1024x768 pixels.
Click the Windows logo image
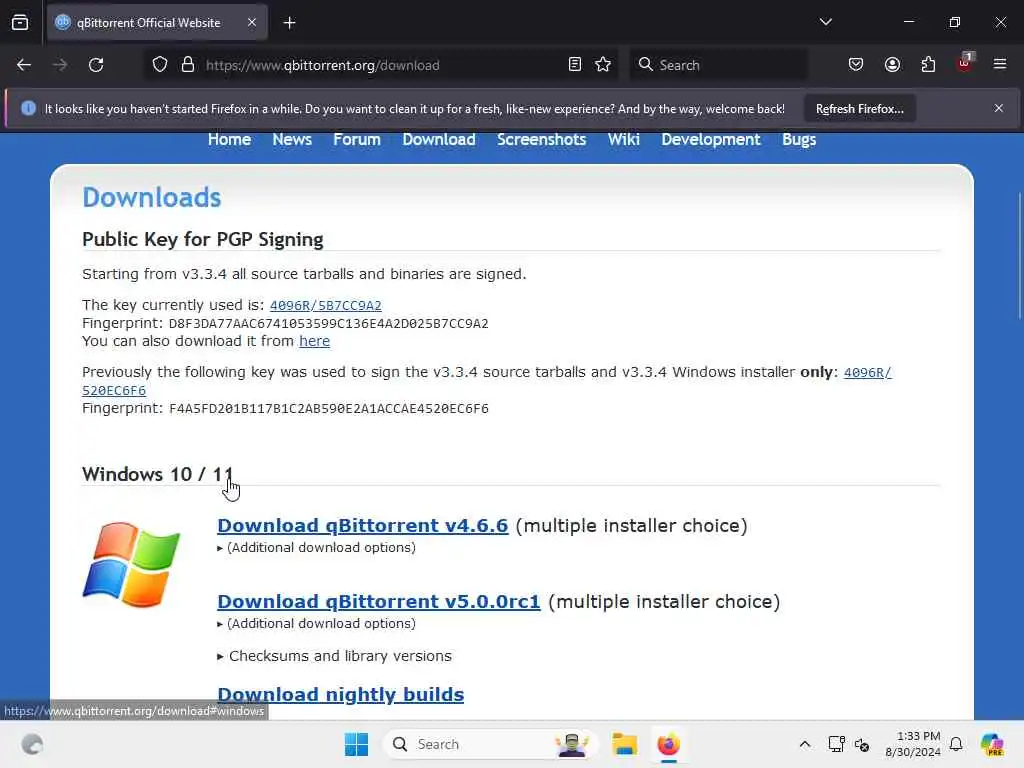131,565
